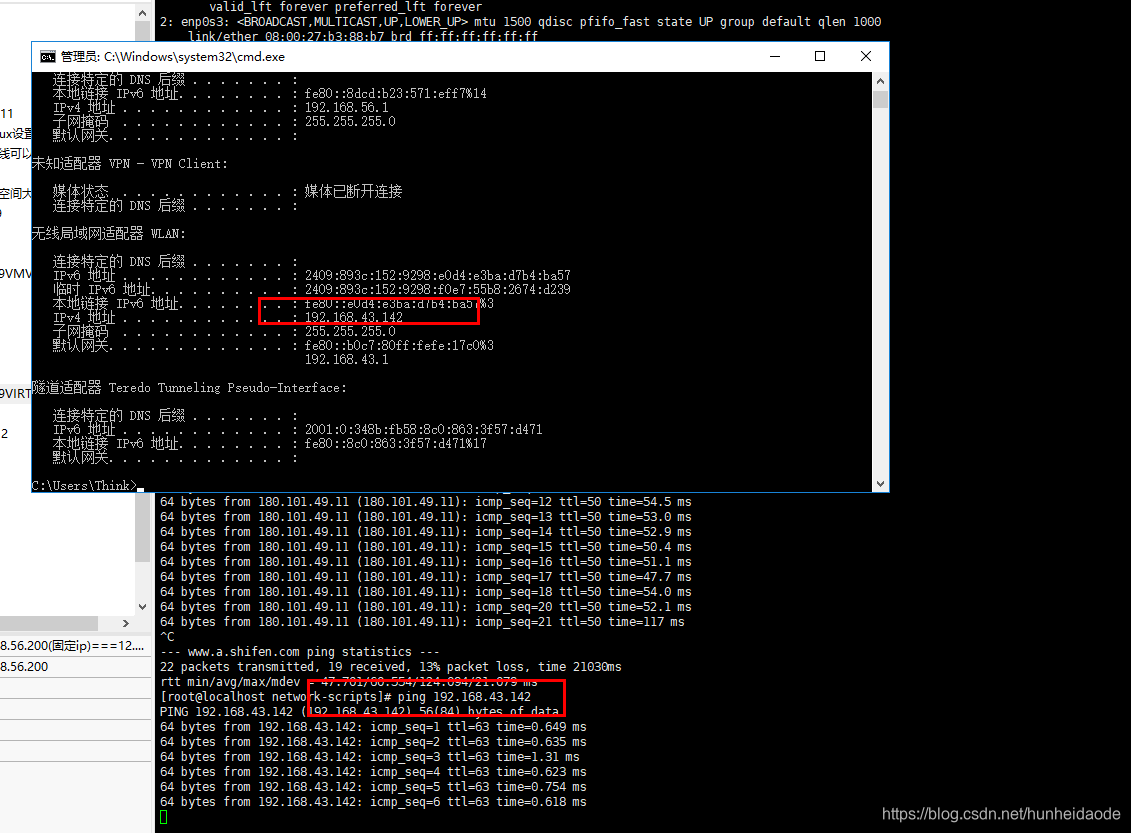Select the "8.56.200(固定ip)===12" list entry

click(60, 645)
